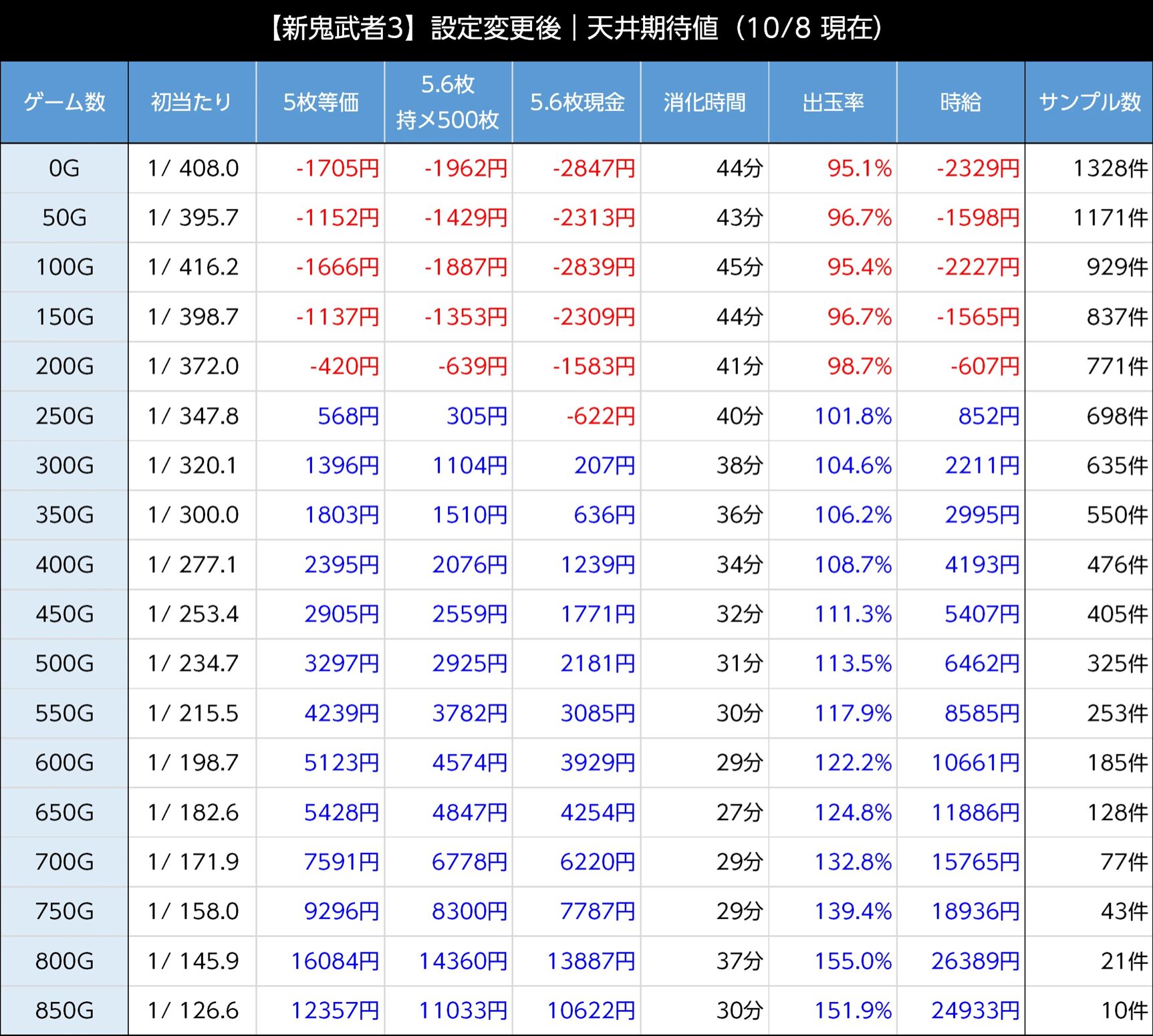
Task: Click the ゲーム数 column header
Action: click(x=64, y=102)
